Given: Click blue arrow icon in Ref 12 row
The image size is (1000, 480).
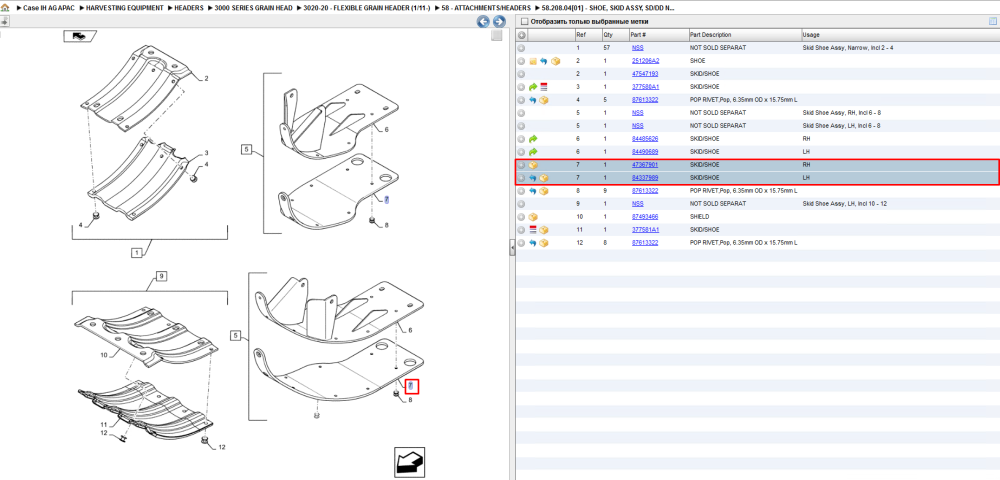Looking at the screenshot, I should pos(533,243).
